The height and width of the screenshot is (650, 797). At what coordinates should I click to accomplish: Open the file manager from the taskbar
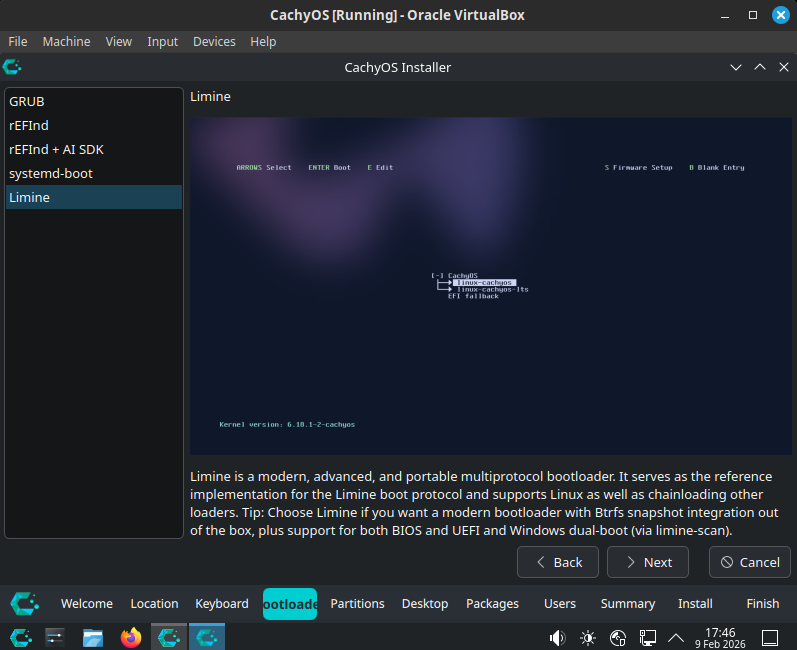[x=93, y=637]
